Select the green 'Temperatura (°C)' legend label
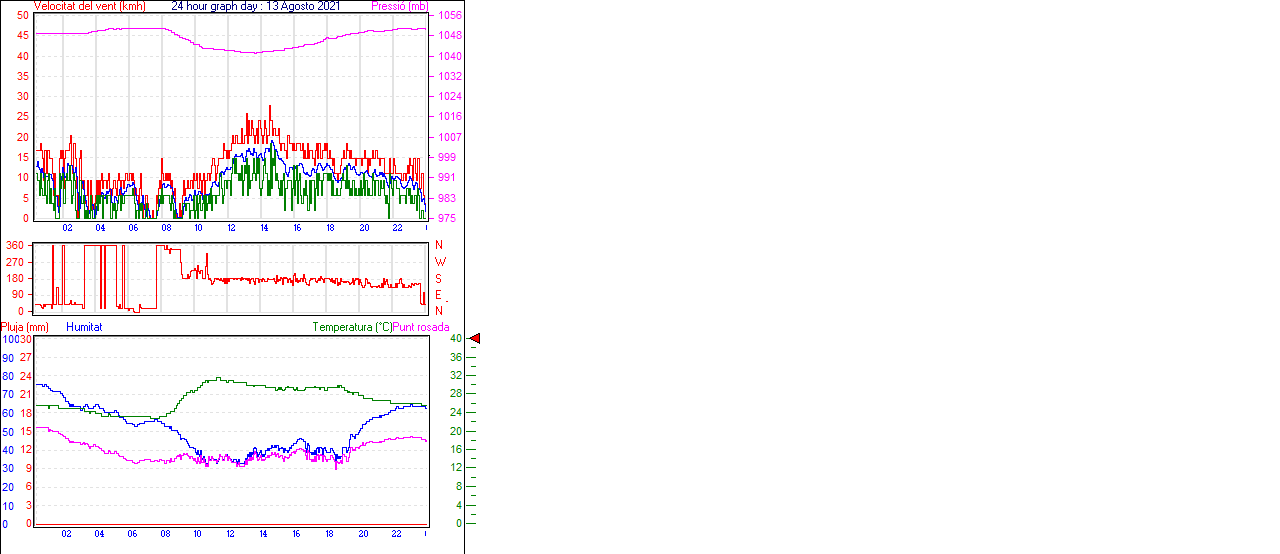Screen dimensions: 1280x554 click(x=352, y=327)
